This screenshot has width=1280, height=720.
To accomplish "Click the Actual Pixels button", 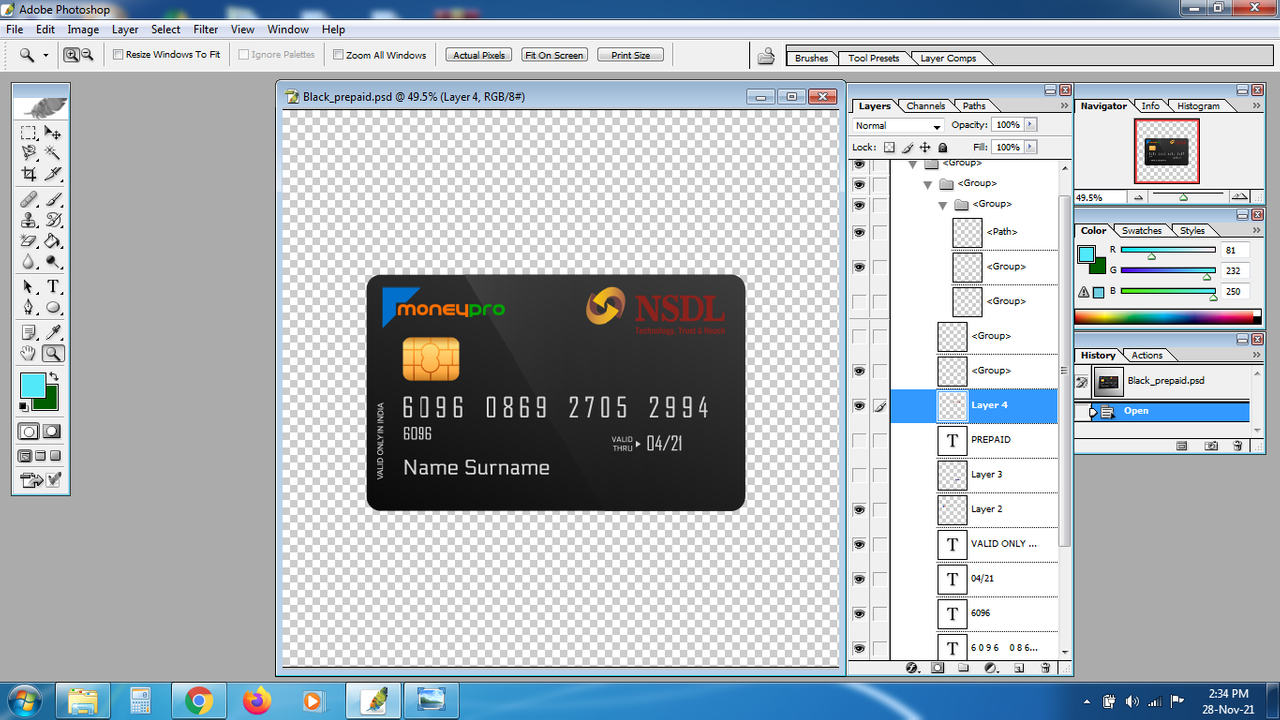I will pyautogui.click(x=479, y=55).
